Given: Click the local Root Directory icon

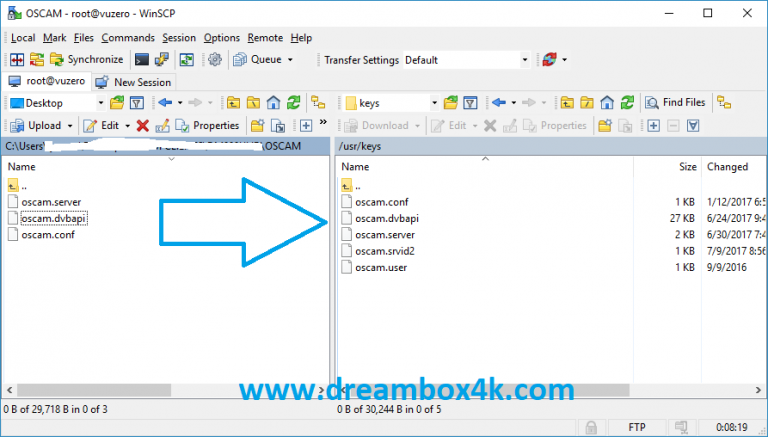Looking at the screenshot, I should [x=253, y=103].
